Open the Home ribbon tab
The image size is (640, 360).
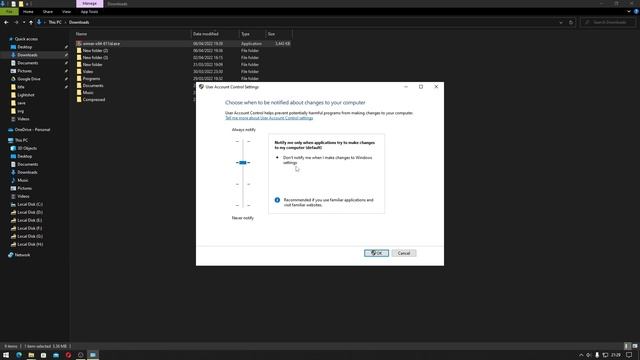[28, 12]
